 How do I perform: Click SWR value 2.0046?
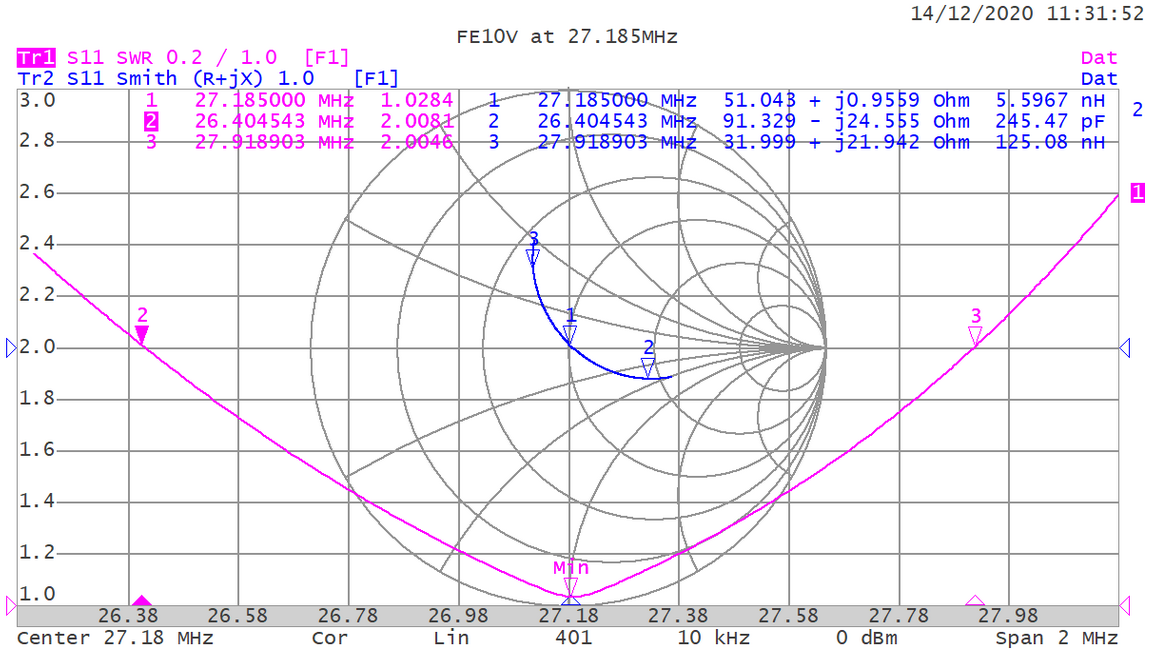417,142
